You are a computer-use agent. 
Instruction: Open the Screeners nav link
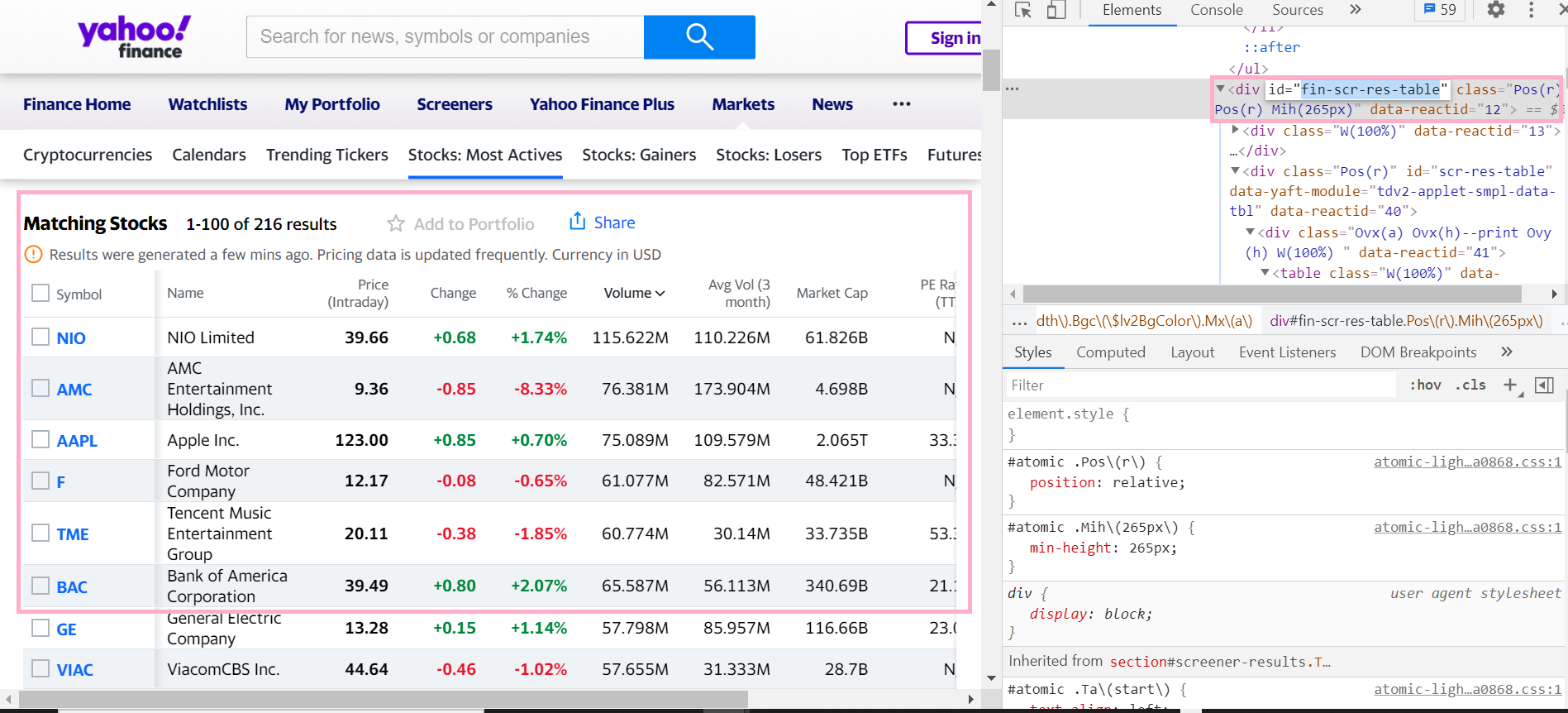pos(455,104)
